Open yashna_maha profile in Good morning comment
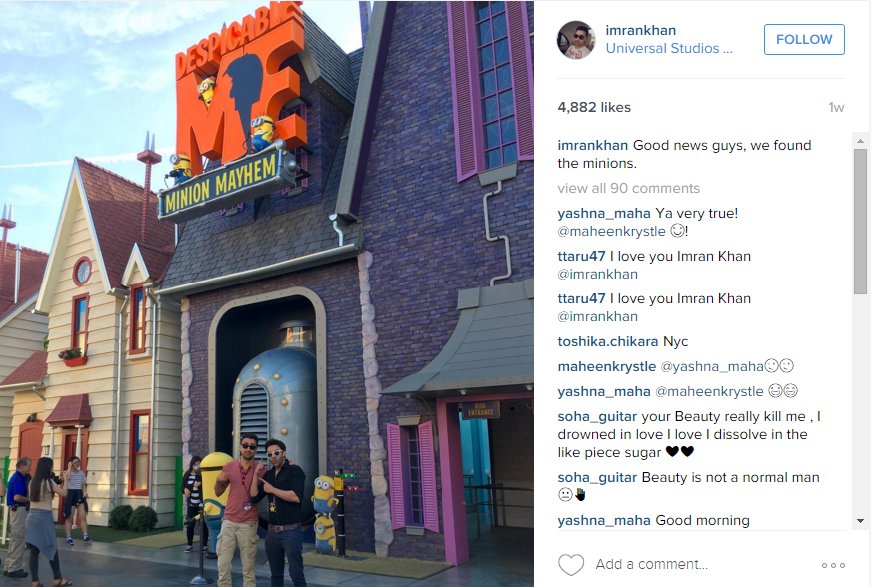 (604, 520)
